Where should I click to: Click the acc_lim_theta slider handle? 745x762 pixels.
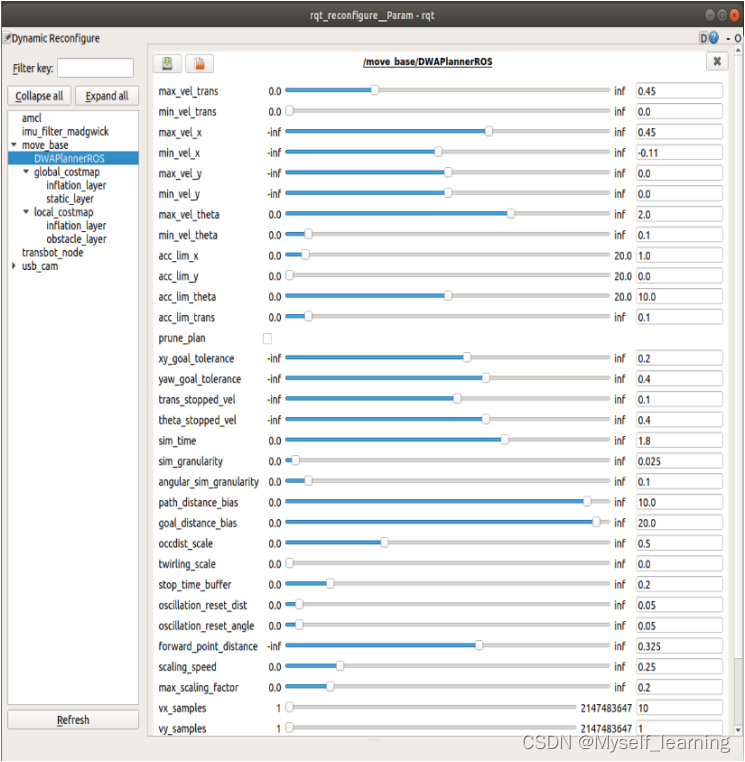[448, 296]
